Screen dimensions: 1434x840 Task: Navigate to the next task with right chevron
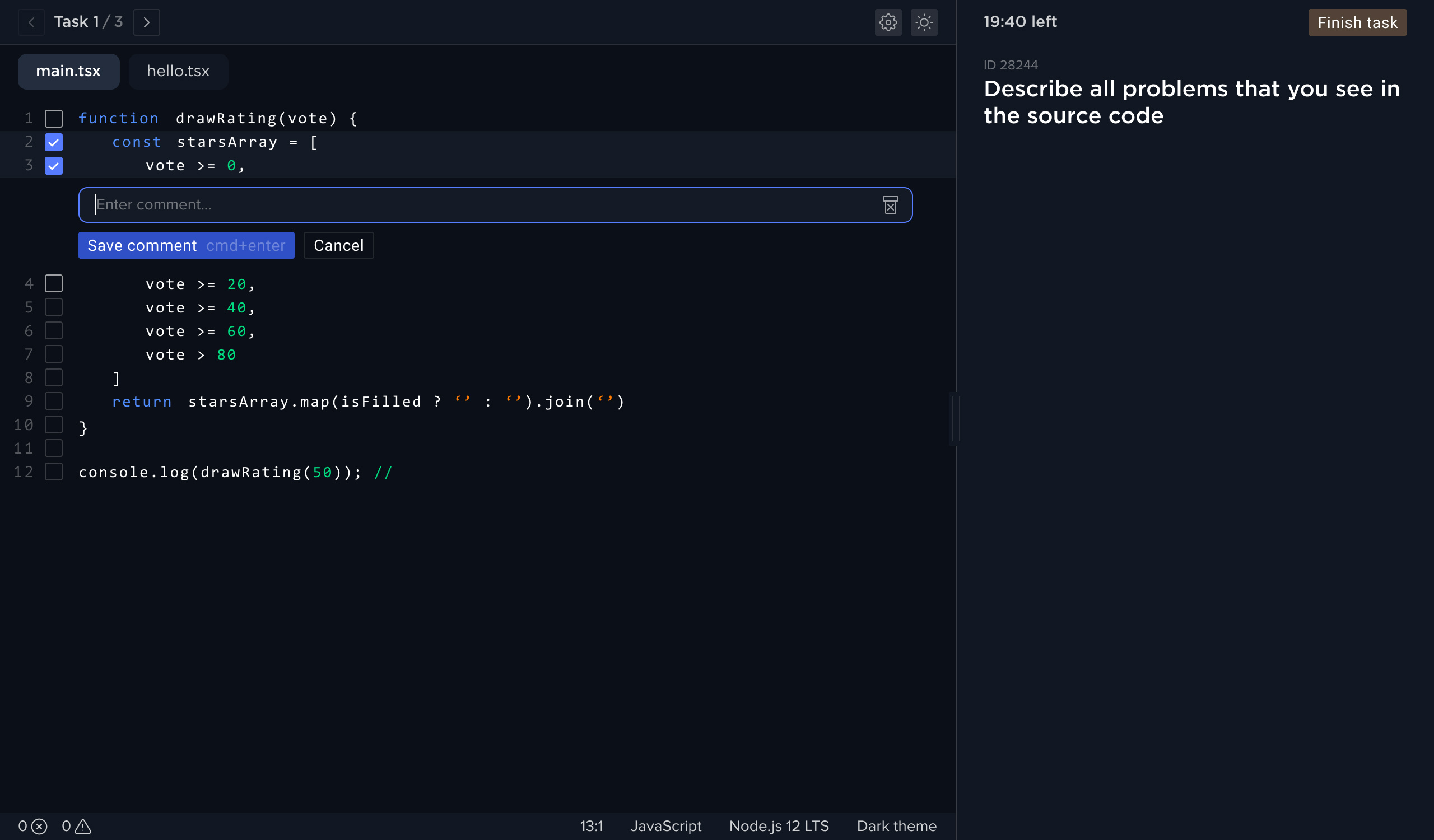[146, 22]
